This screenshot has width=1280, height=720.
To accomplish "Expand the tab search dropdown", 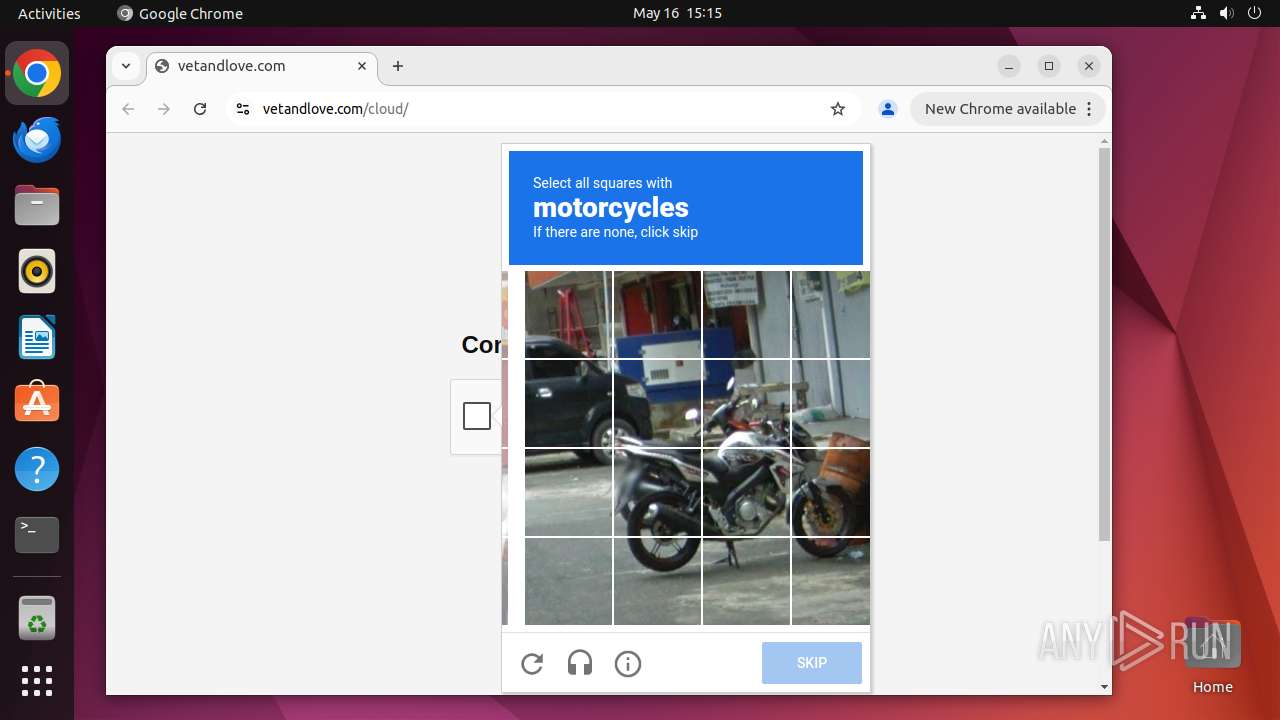I will (x=125, y=66).
